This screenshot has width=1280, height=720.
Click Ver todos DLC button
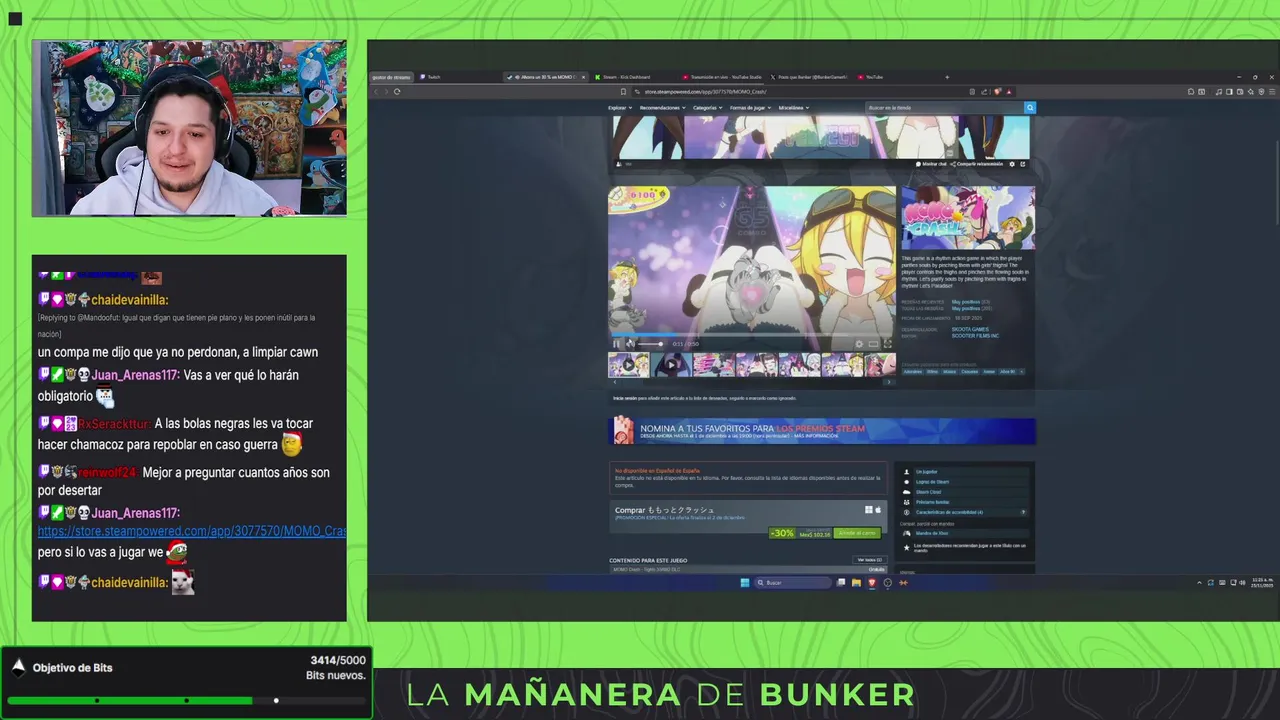(869, 560)
